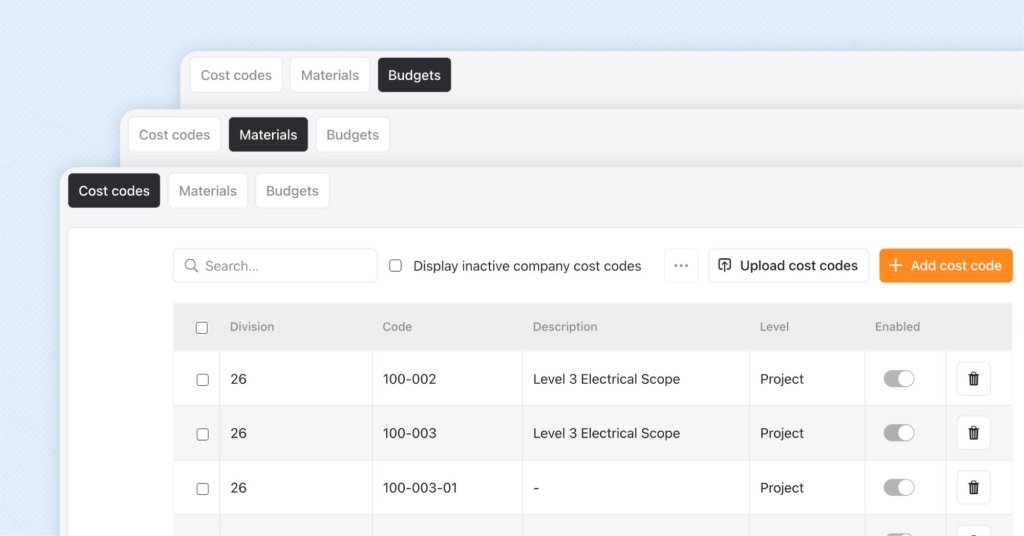Click the plus icon on Add cost code
1024x536 pixels.
click(x=895, y=266)
